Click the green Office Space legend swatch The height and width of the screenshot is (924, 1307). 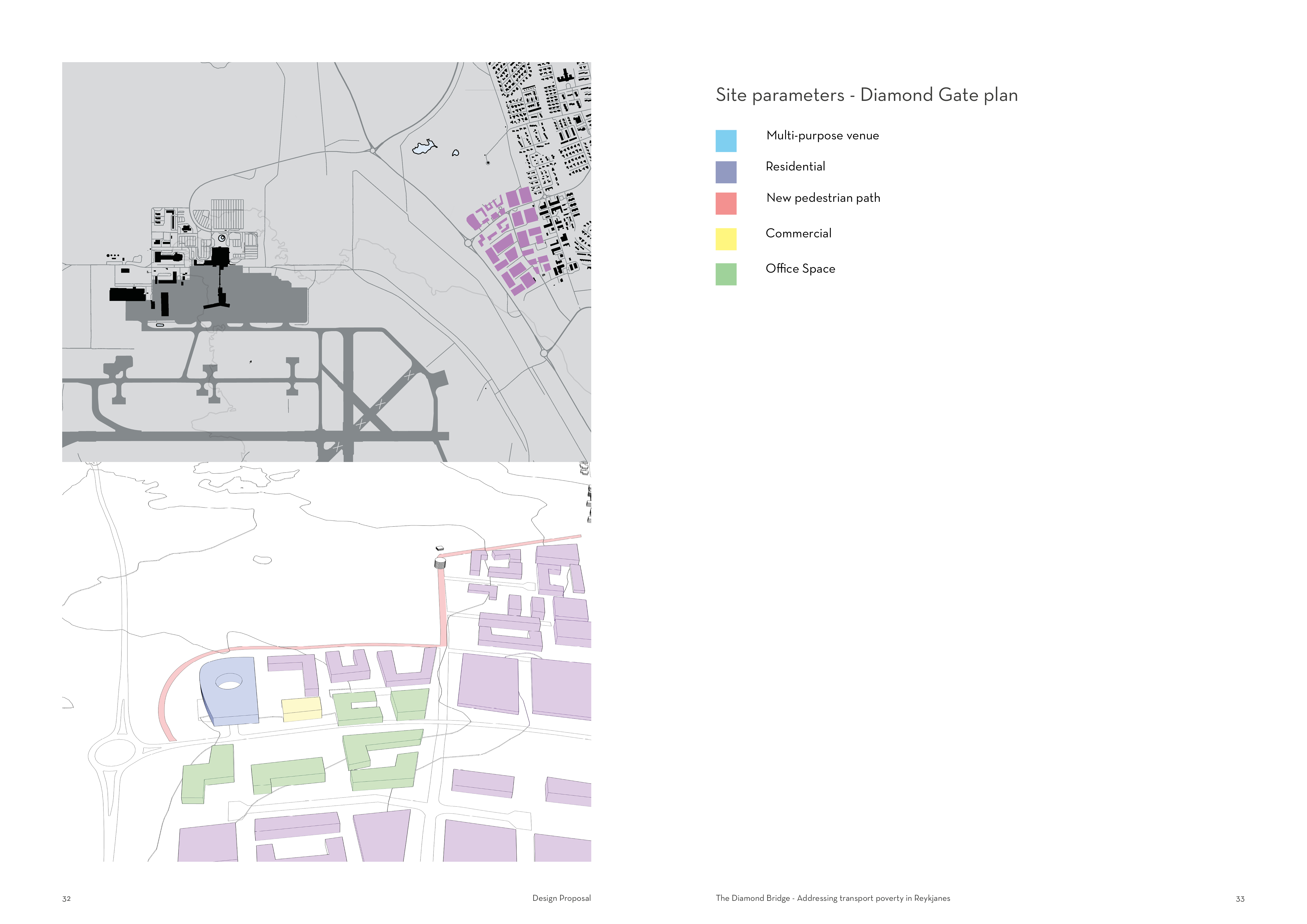726,274
